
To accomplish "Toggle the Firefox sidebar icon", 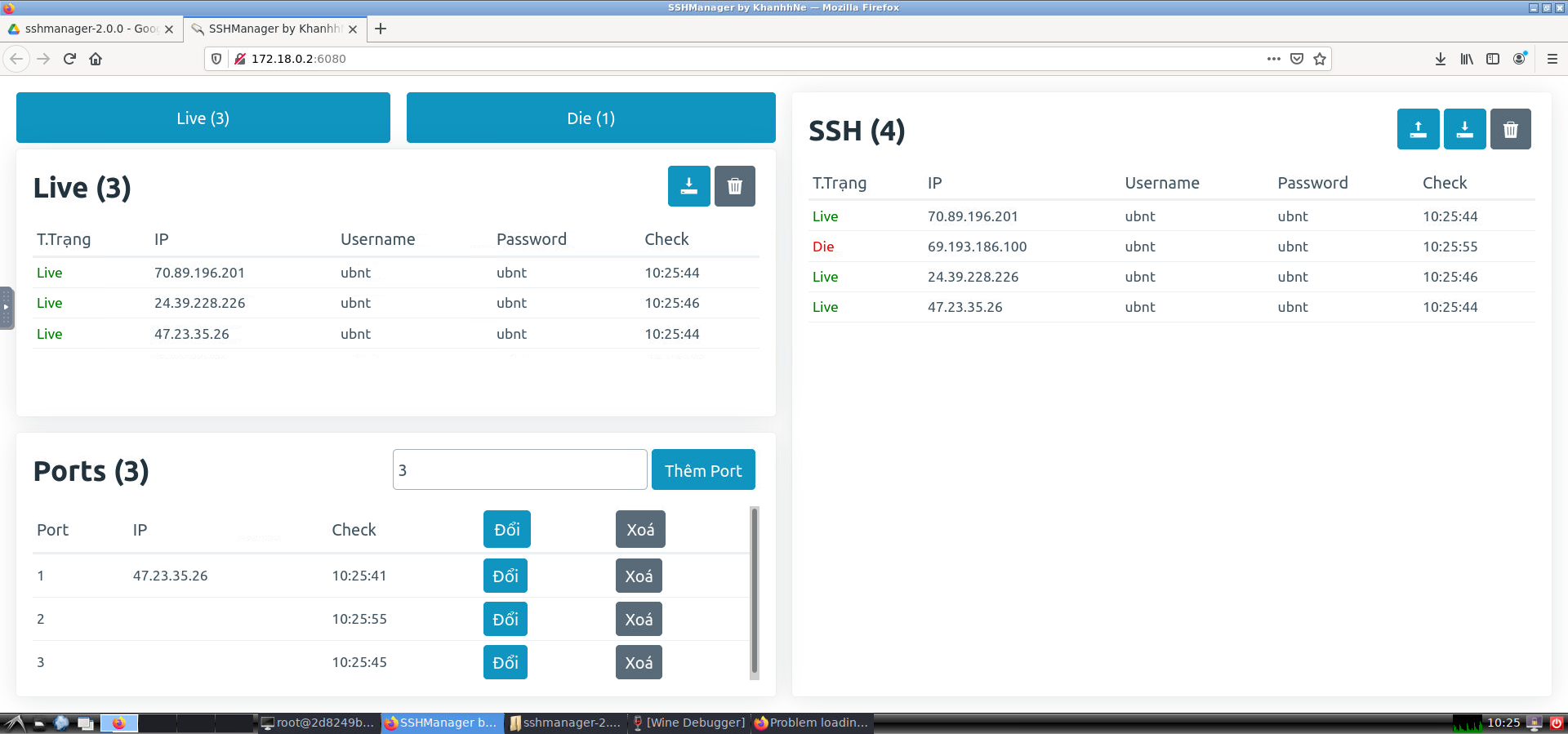I will [x=1493, y=59].
